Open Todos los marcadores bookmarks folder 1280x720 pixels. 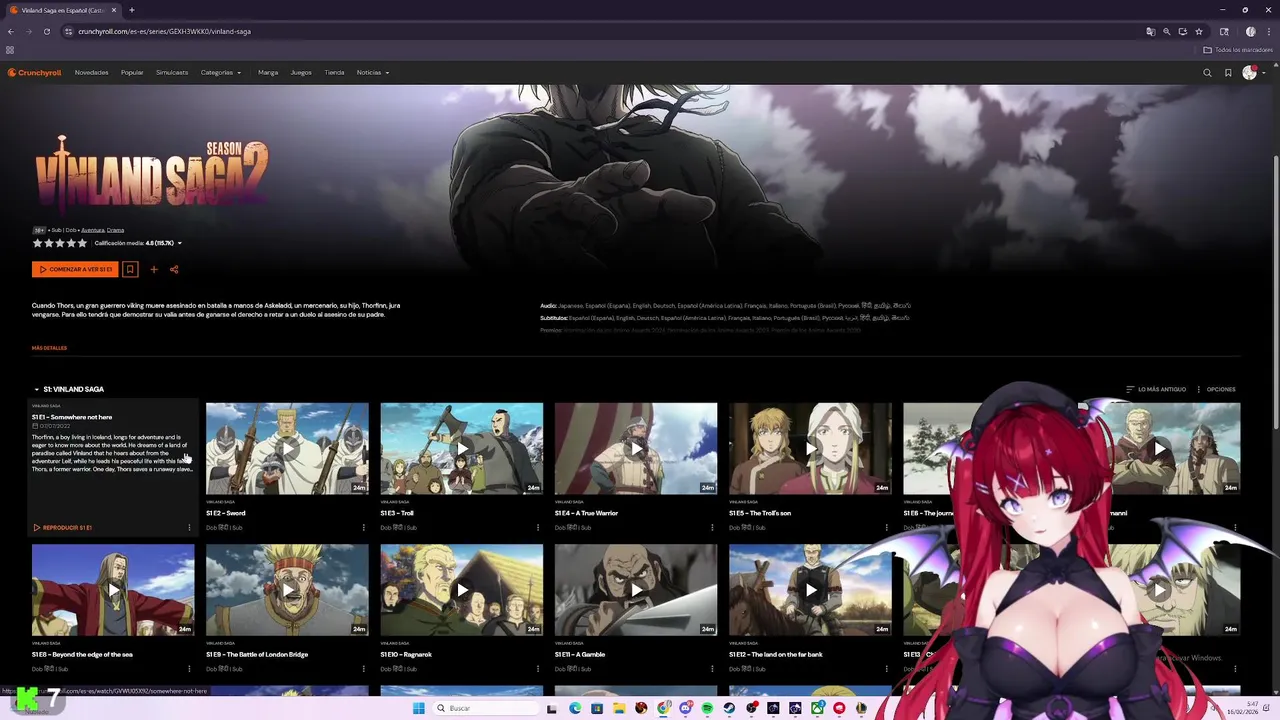pyautogui.click(x=1238, y=50)
